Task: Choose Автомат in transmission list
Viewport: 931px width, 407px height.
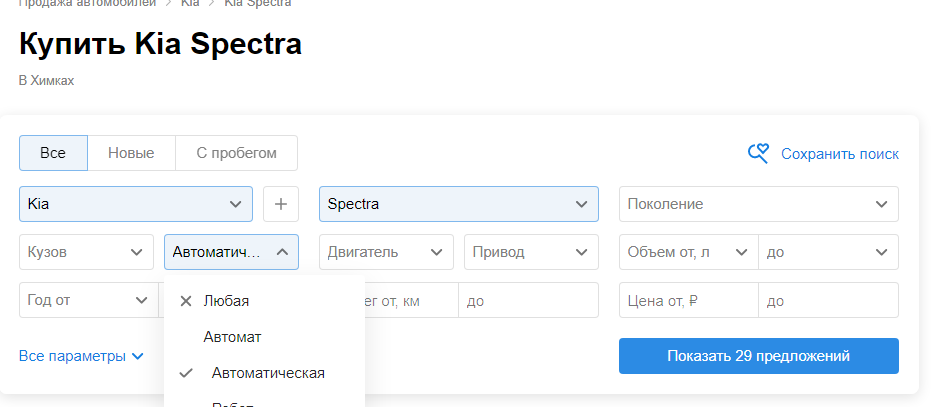Action: pyautogui.click(x=264, y=337)
